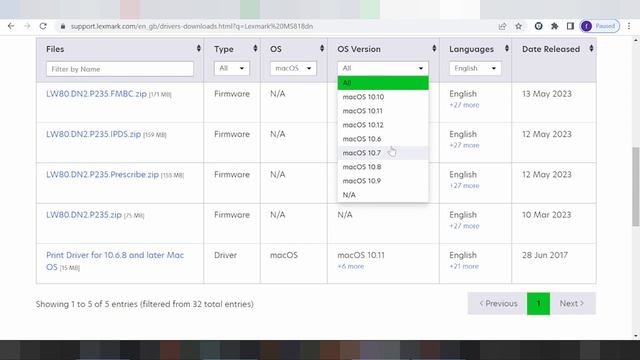Click the scrollbar down arrow
Viewport: 640px width, 360px height.
coord(636,336)
